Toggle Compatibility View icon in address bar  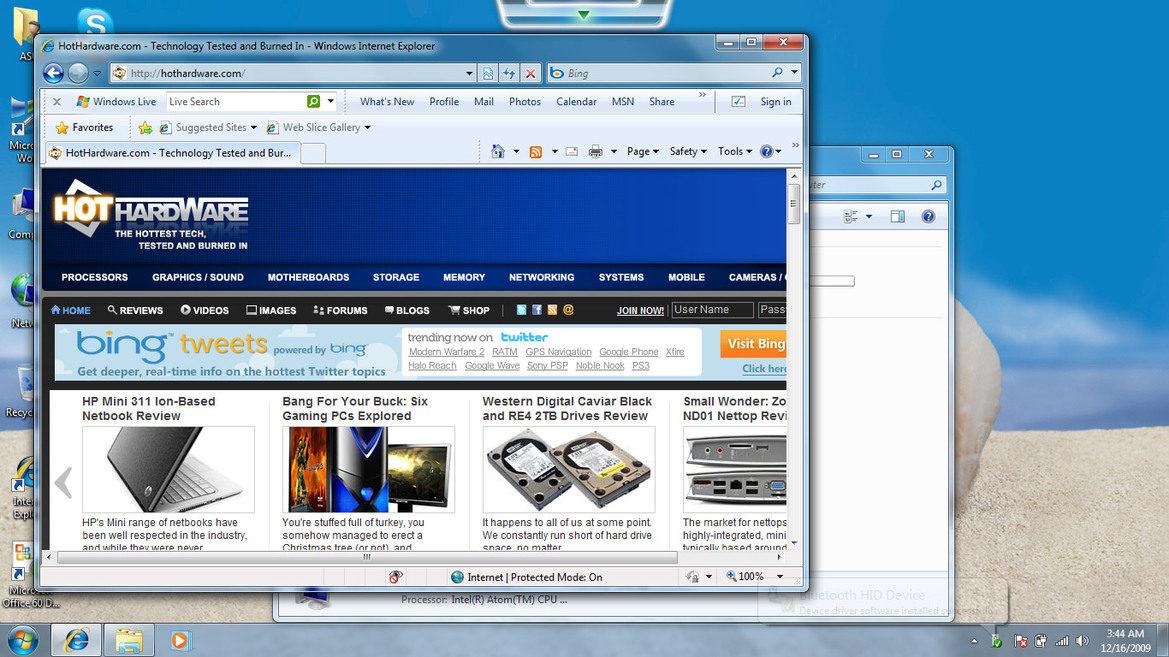coord(488,73)
